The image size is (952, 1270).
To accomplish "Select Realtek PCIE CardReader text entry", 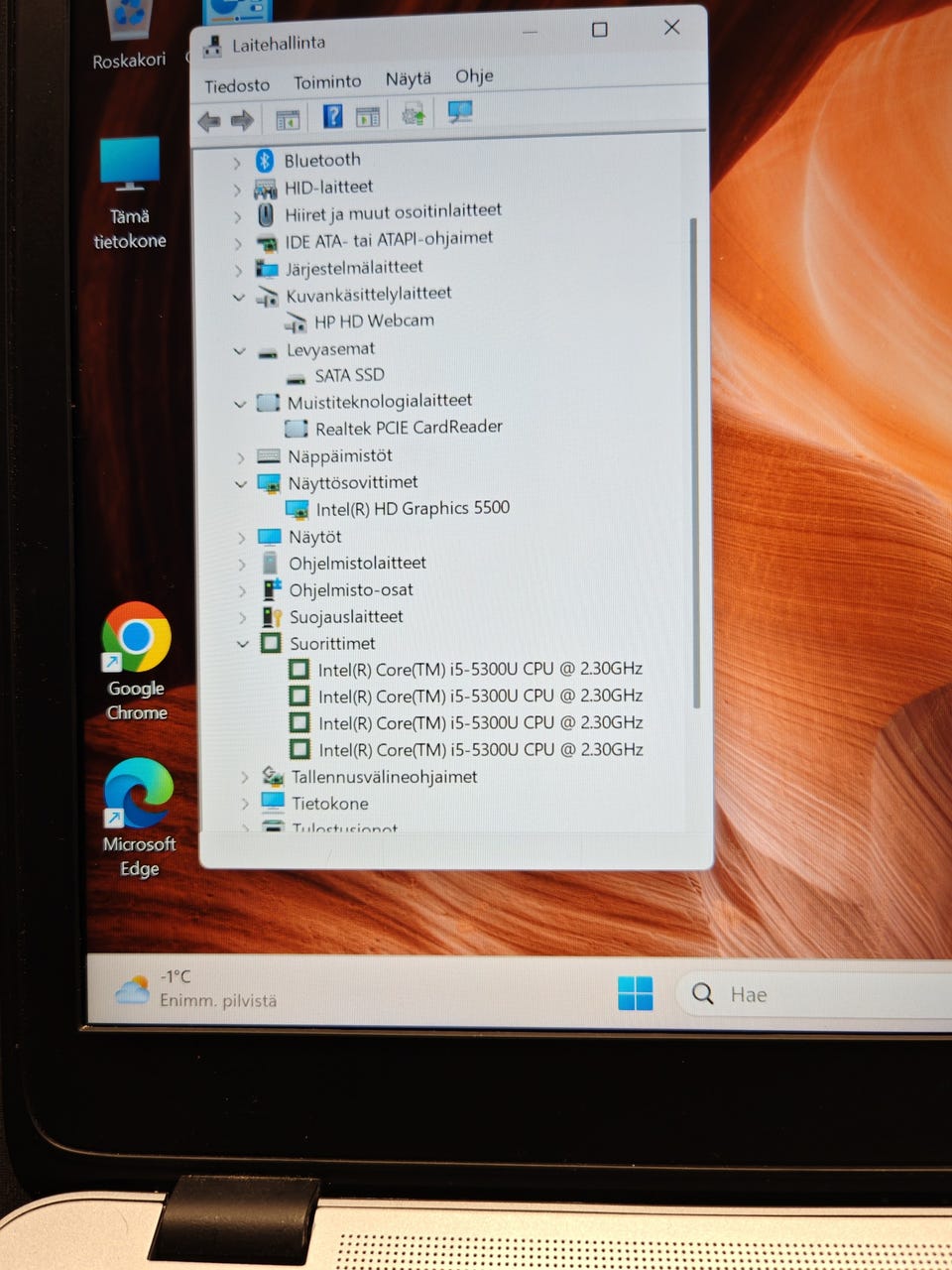I will click(409, 428).
